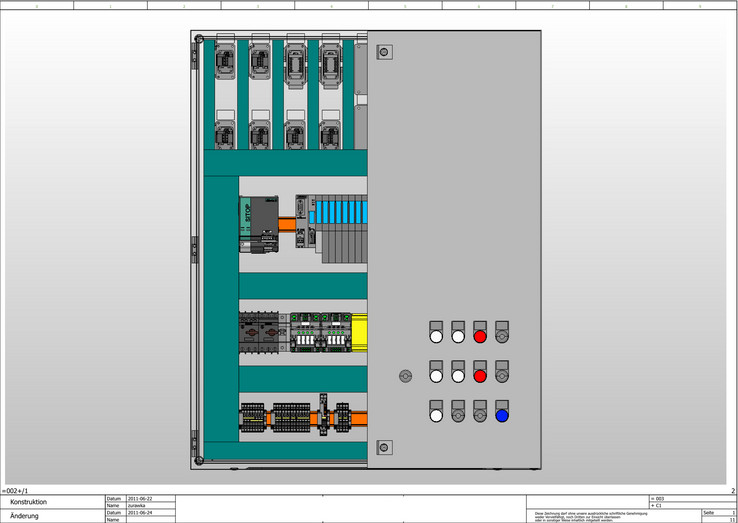The width and height of the screenshot is (738, 523).
Task: Click the first white button in the top row
Action: click(436, 337)
